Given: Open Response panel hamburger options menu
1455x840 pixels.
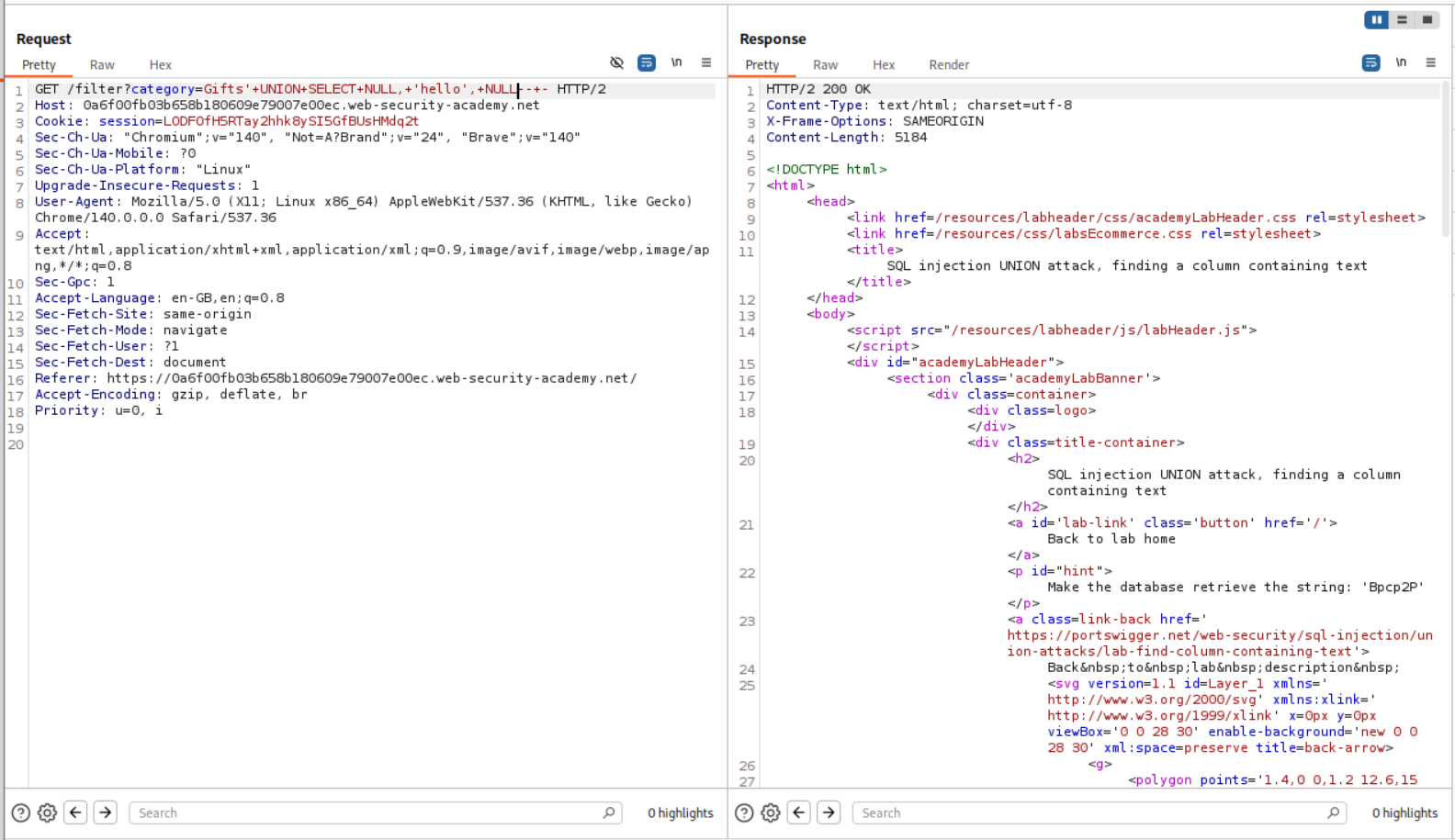Looking at the screenshot, I should pyautogui.click(x=1430, y=63).
